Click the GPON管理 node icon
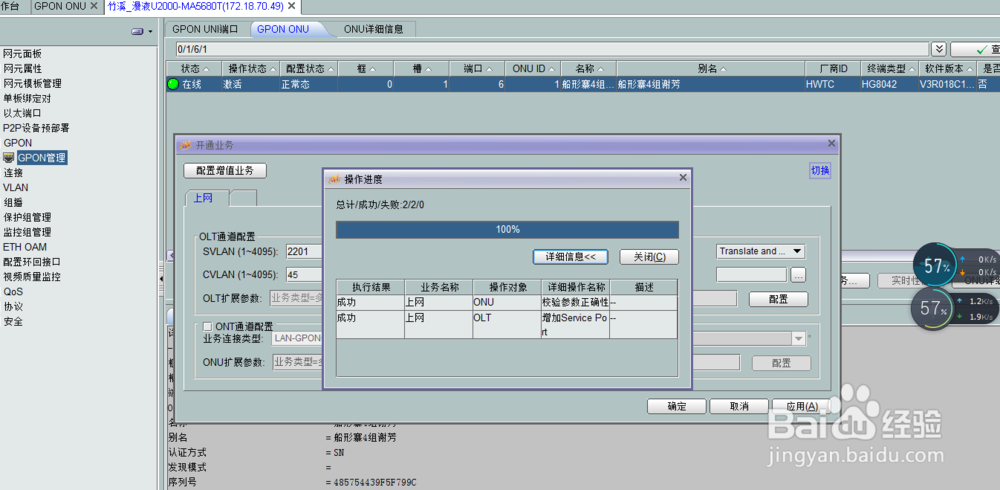The width and height of the screenshot is (1000, 490). click(9, 158)
